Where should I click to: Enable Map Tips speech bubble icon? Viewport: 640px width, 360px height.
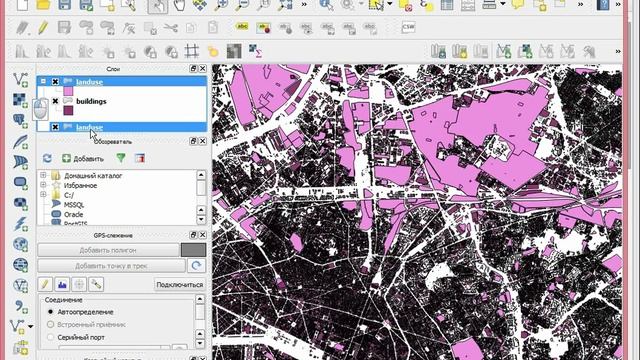(x=518, y=5)
